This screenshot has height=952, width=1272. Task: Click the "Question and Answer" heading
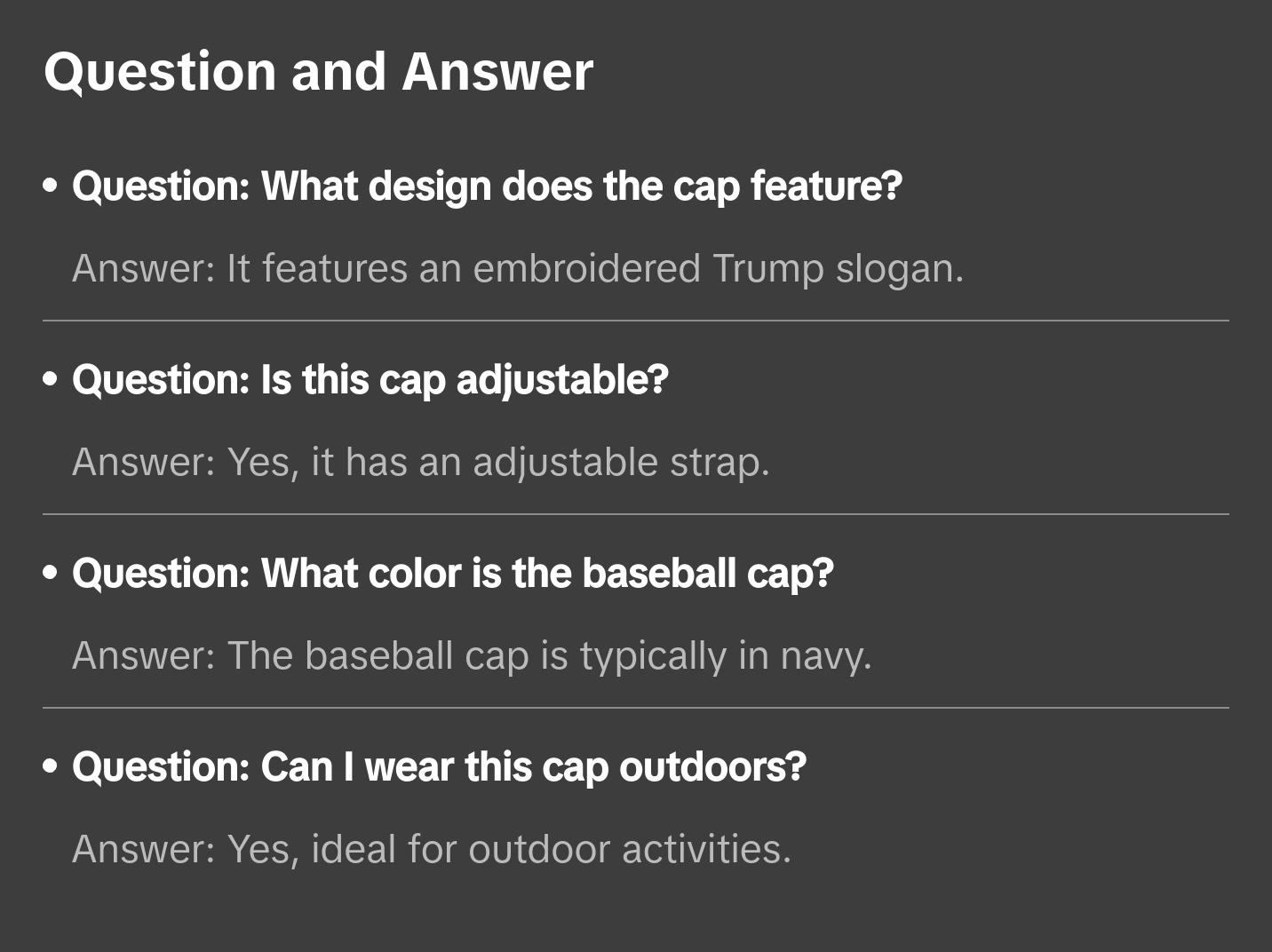click(x=318, y=71)
